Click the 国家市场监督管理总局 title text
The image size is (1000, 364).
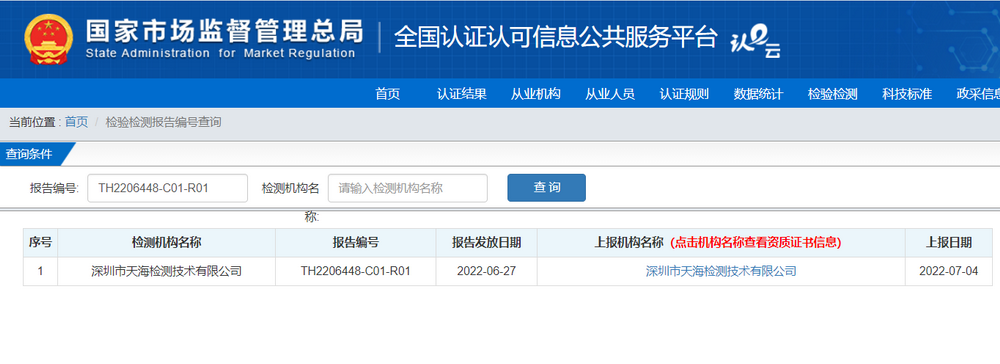(x=224, y=31)
